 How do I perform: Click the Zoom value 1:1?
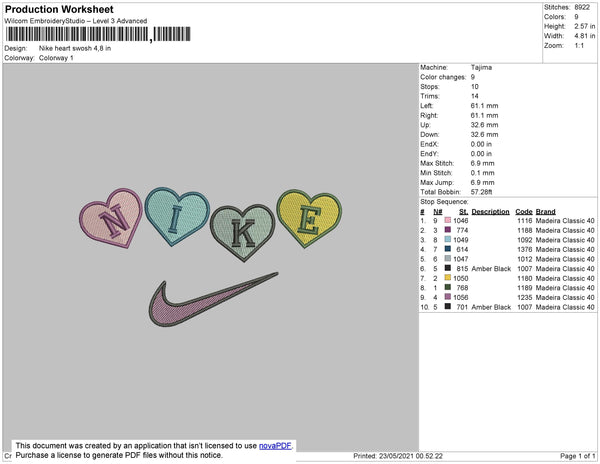579,46
